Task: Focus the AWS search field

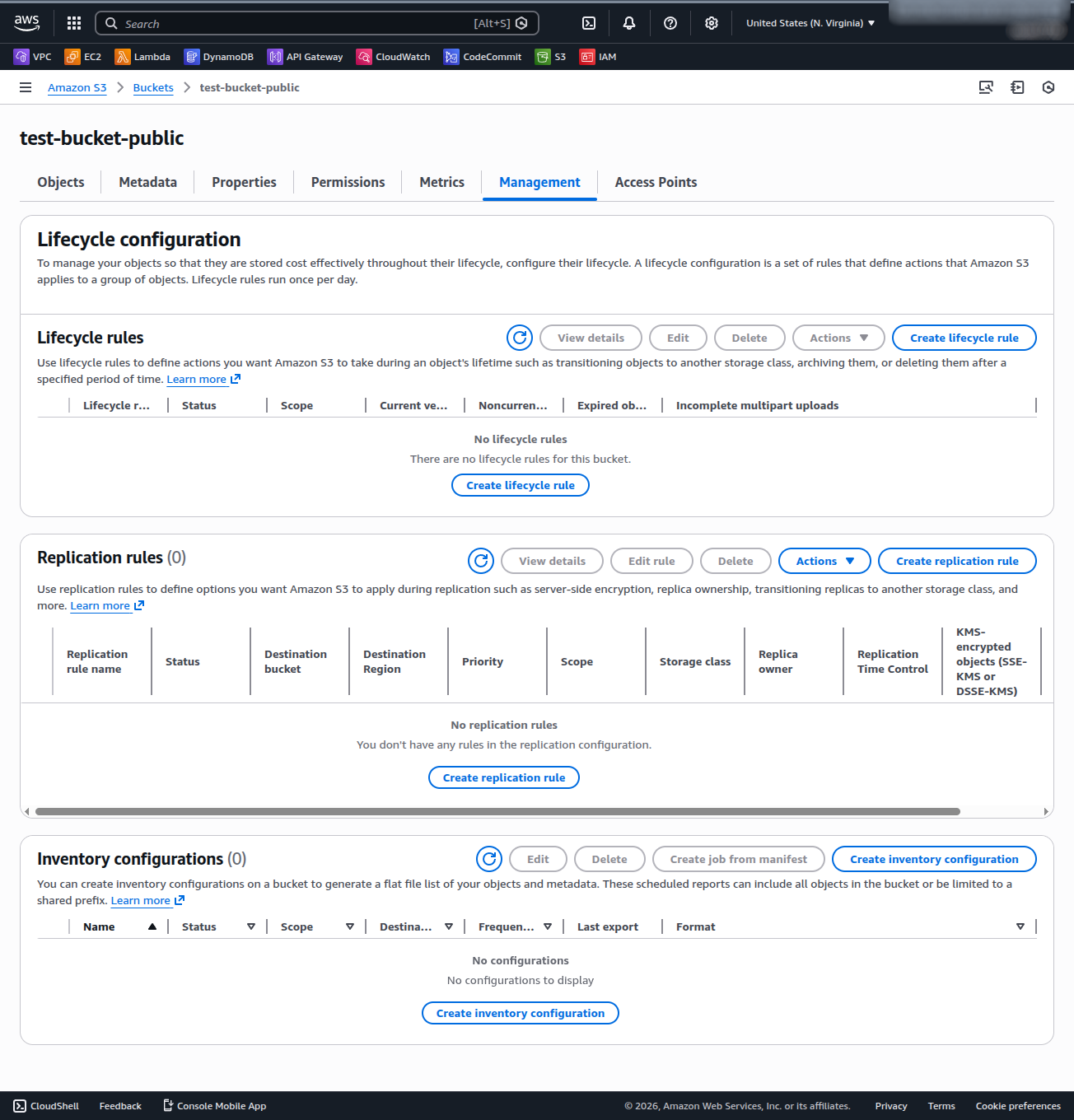Action: pyautogui.click(x=317, y=23)
